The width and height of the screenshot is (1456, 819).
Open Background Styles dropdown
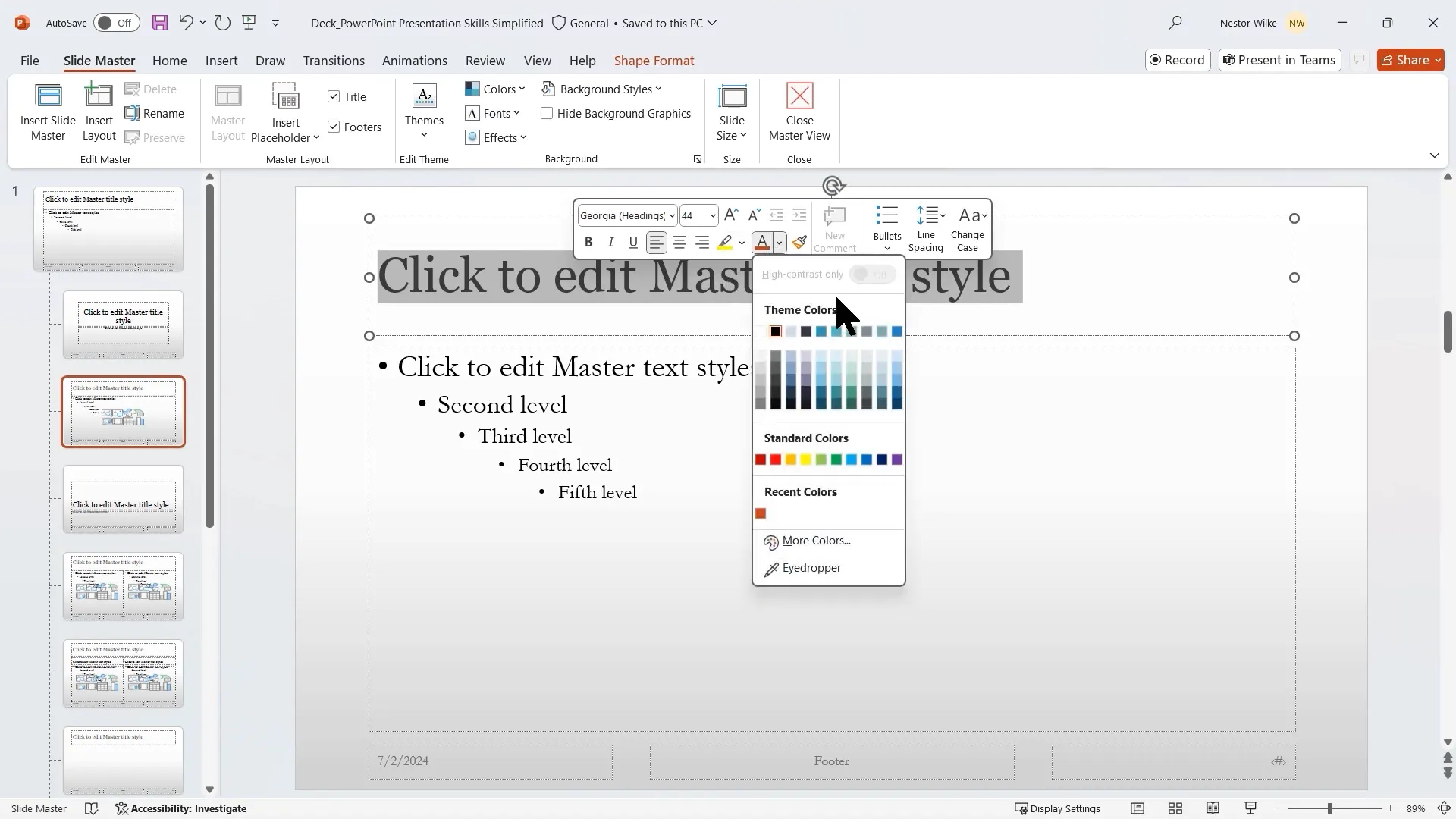(602, 89)
